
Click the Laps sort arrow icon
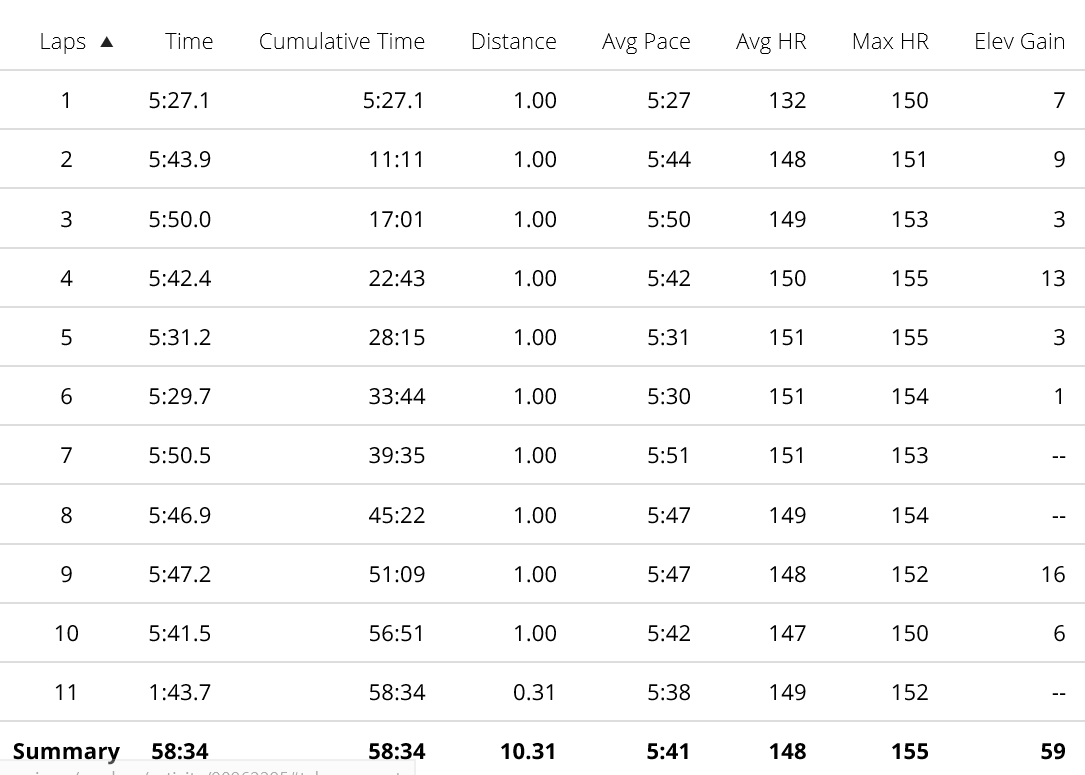tap(107, 42)
